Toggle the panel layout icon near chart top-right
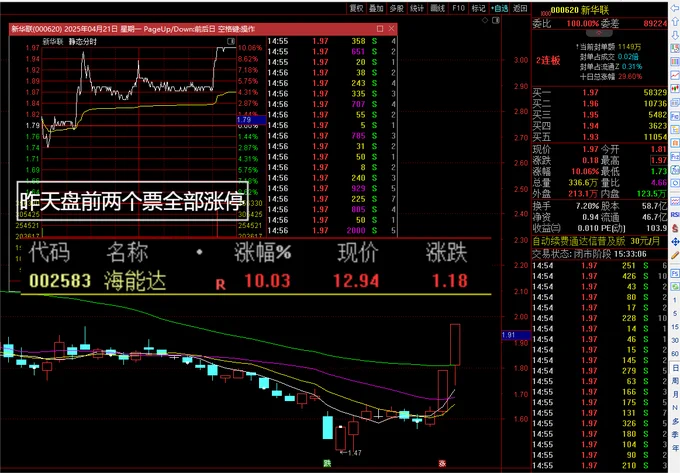680x473 pixels. pyautogui.click(x=496, y=20)
